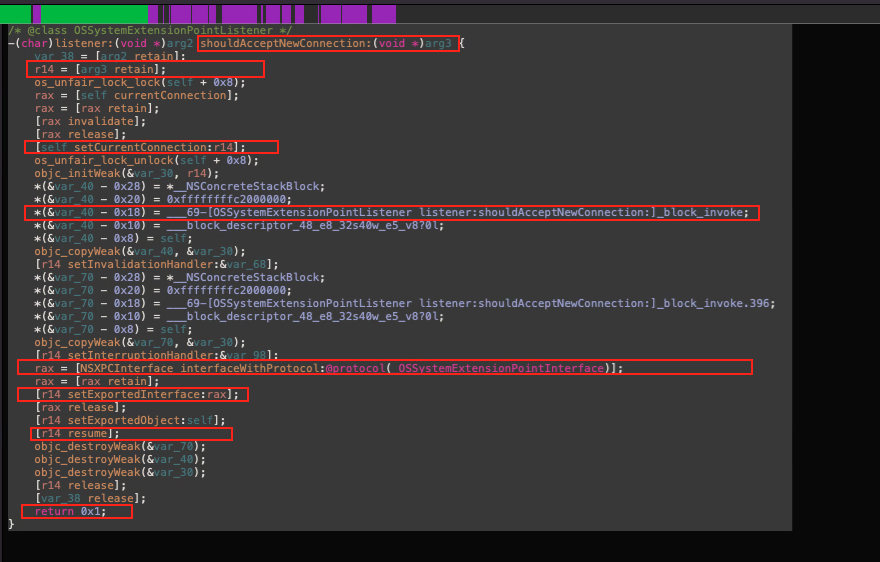880x562 pixels.
Task: Click the [r14 release] line
Action: coord(80,485)
